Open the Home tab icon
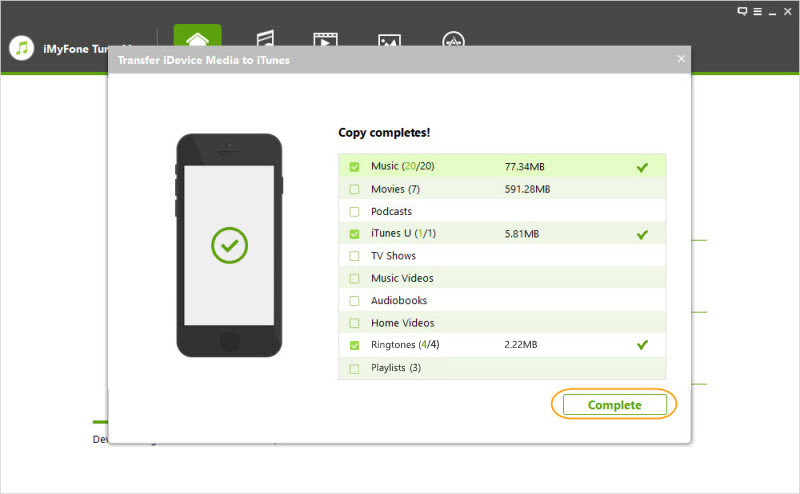Image resolution: width=800 pixels, height=494 pixels. click(197, 35)
